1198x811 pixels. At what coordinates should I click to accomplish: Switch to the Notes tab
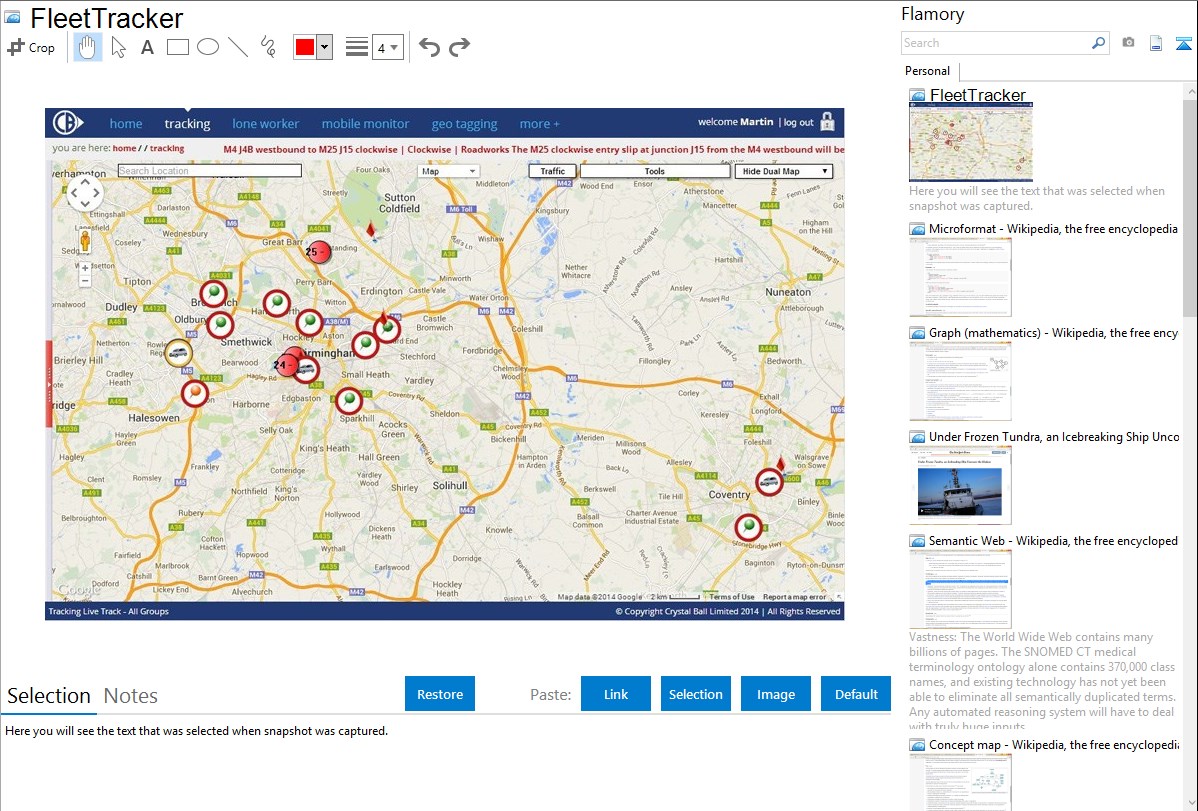131,696
